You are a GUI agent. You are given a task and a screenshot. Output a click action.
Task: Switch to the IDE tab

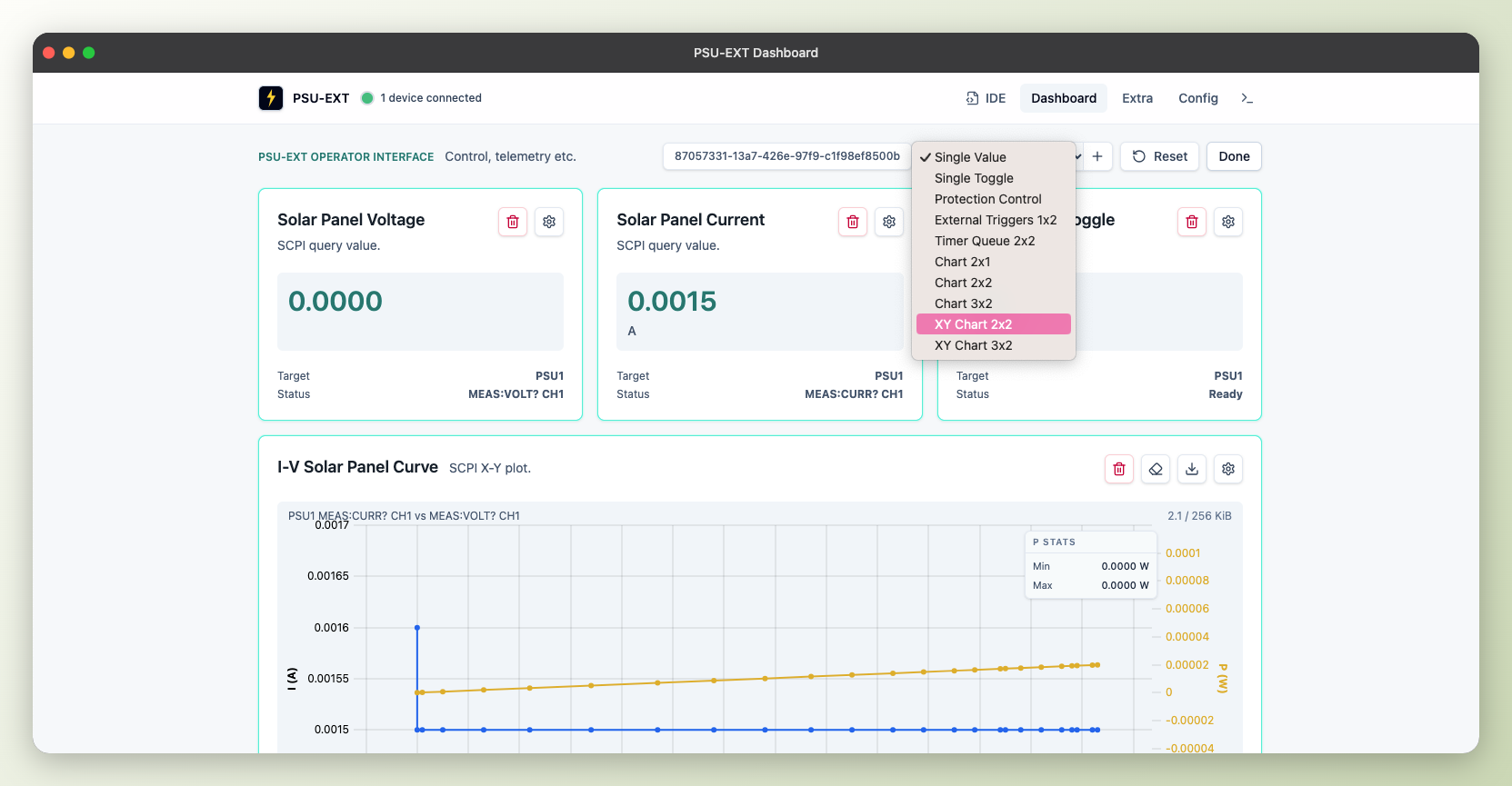click(986, 98)
